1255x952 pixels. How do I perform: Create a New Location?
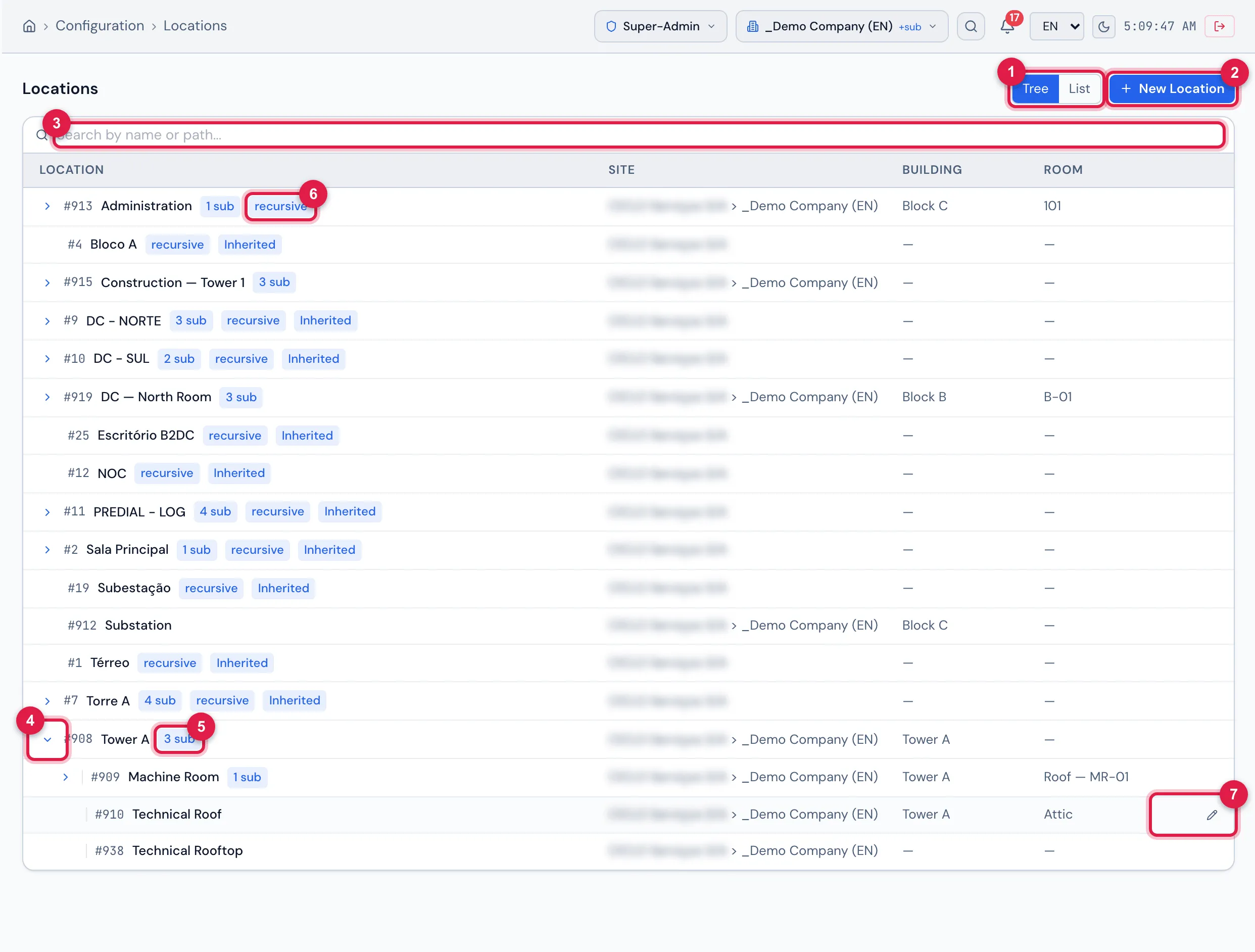point(1172,88)
